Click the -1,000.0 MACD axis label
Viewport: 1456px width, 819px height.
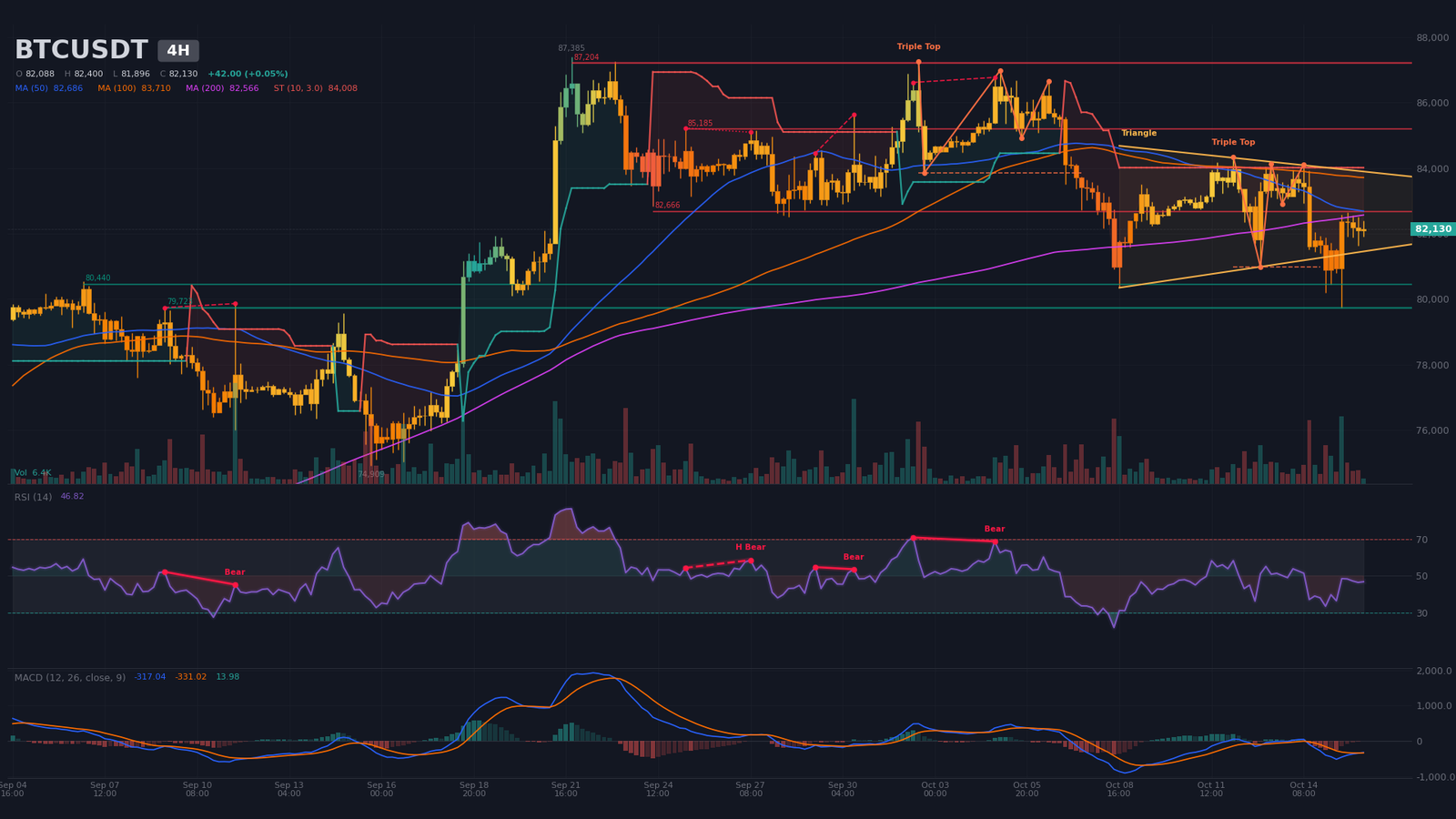pos(1436,777)
